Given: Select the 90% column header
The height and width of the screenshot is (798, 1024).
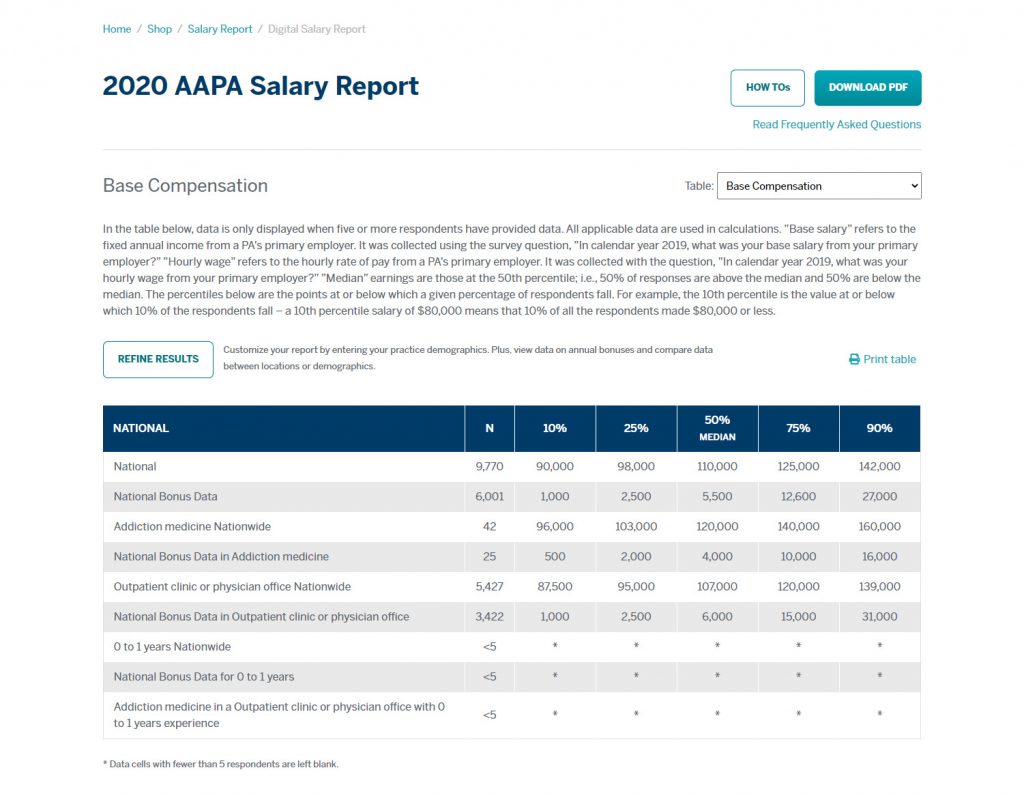Looking at the screenshot, I should pyautogui.click(x=880, y=428).
